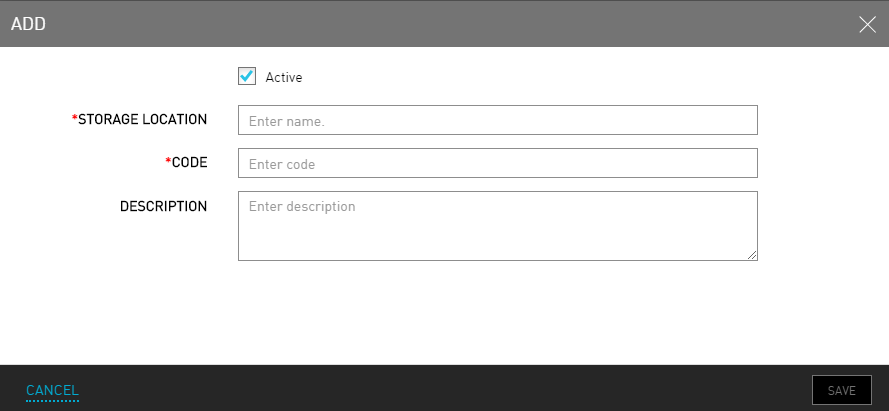The image size is (889, 411).
Task: Click the DESCRIPTION field label
Action: point(164,206)
